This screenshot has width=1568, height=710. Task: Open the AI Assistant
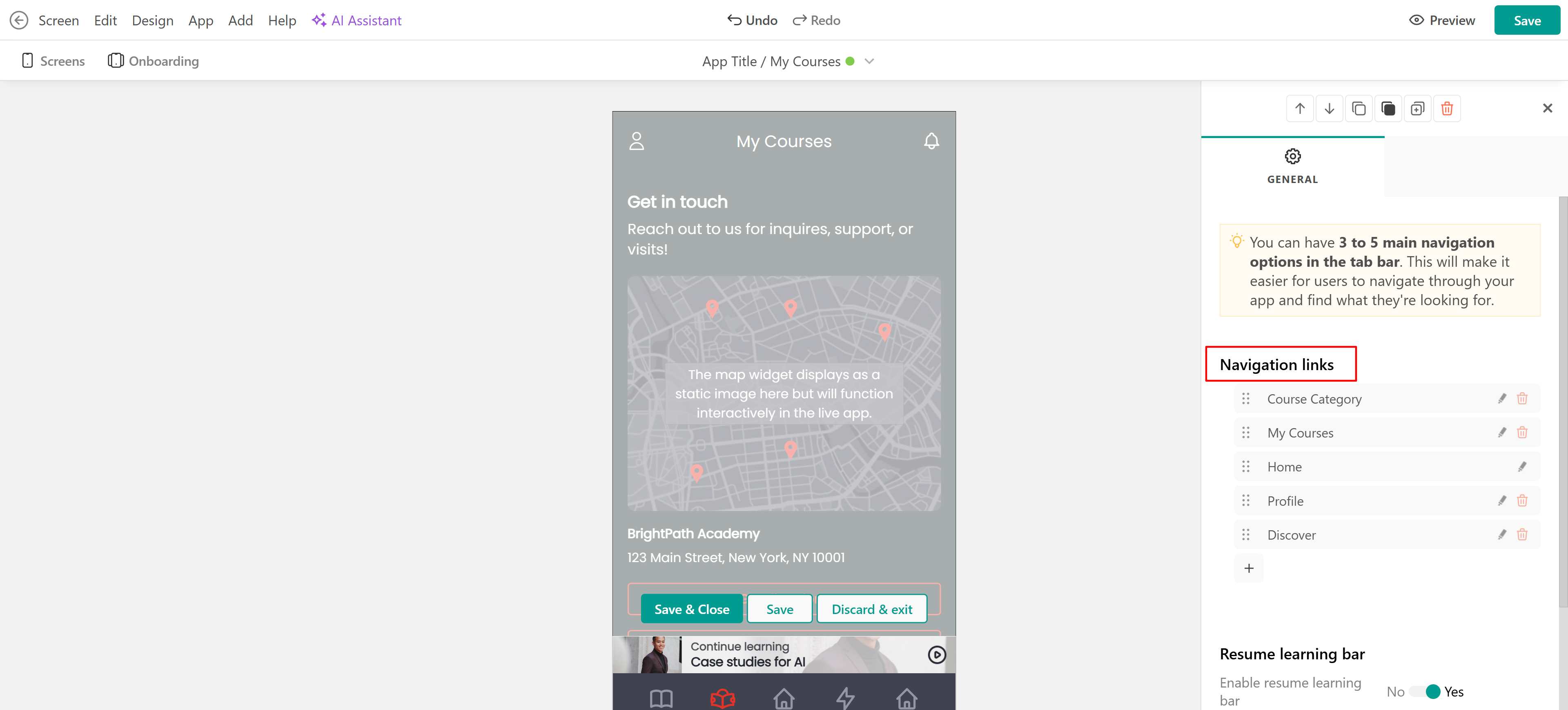point(357,20)
